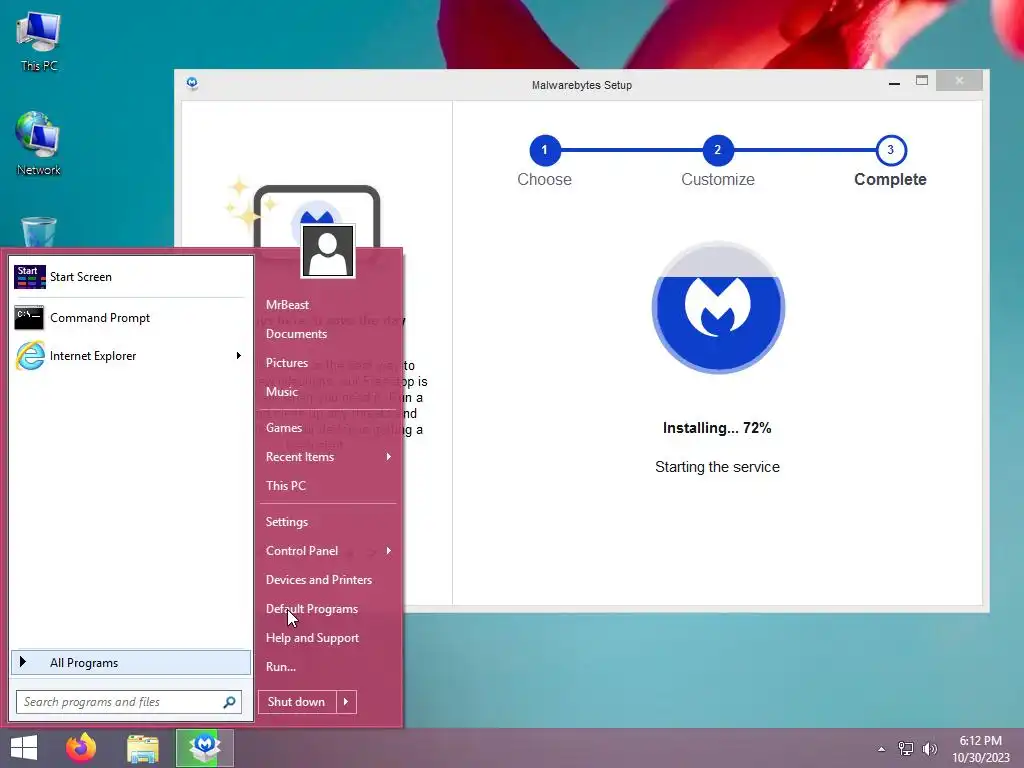Screen dimensions: 1024x768
Task: Open the volume speaker tray icon
Action: coord(930,748)
